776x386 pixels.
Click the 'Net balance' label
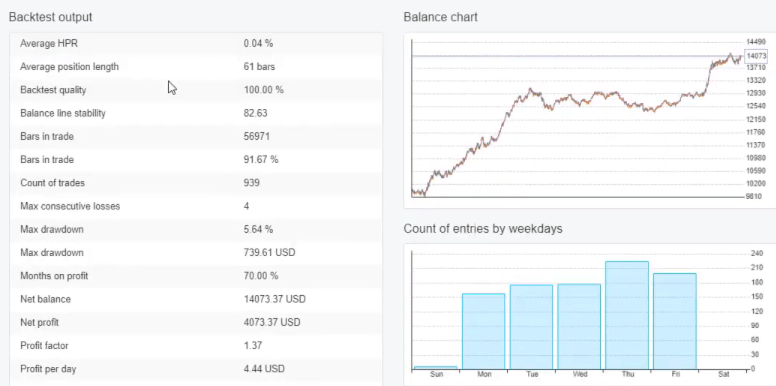pos(46,299)
